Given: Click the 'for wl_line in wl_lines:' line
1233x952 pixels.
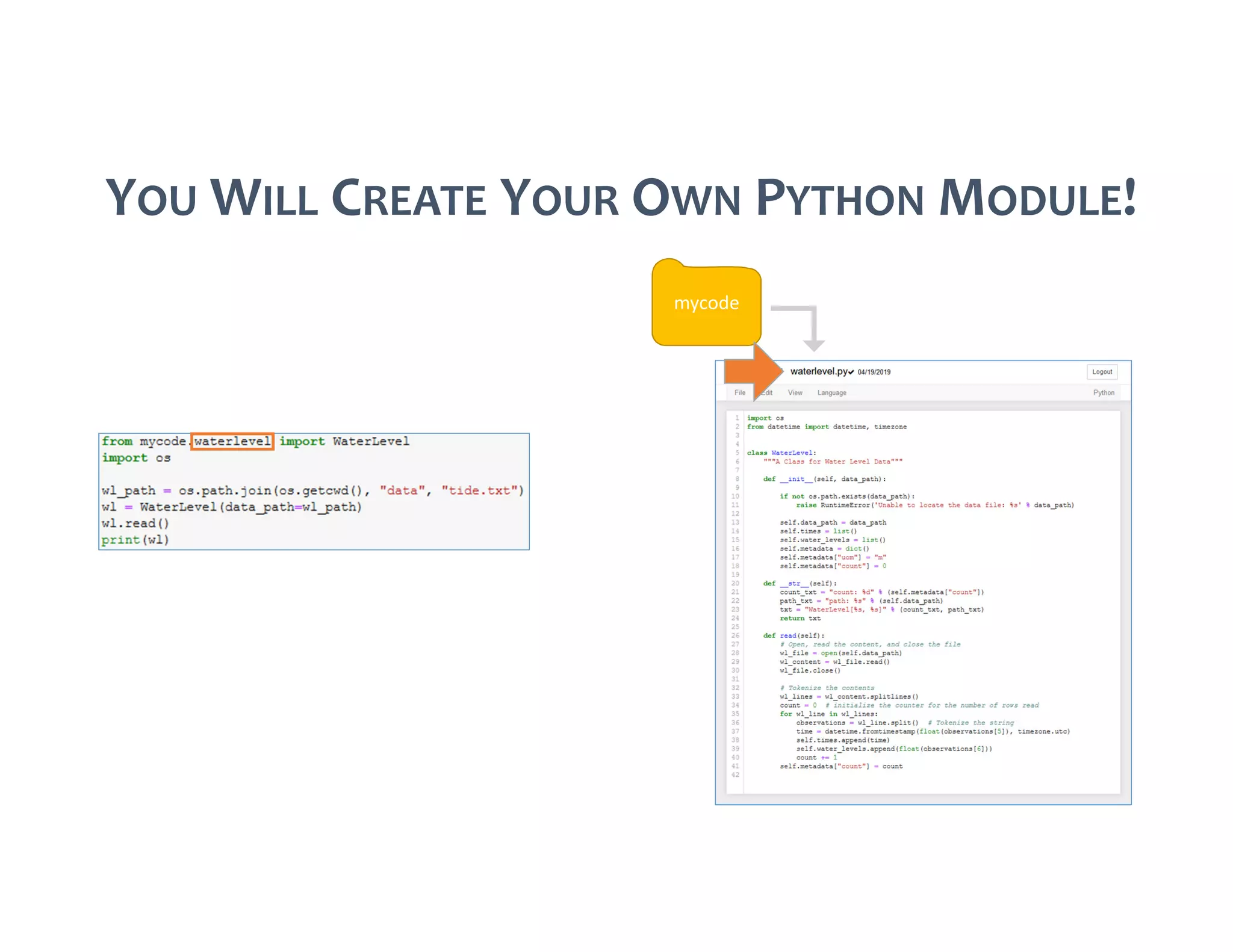Looking at the screenshot, I should (828, 714).
